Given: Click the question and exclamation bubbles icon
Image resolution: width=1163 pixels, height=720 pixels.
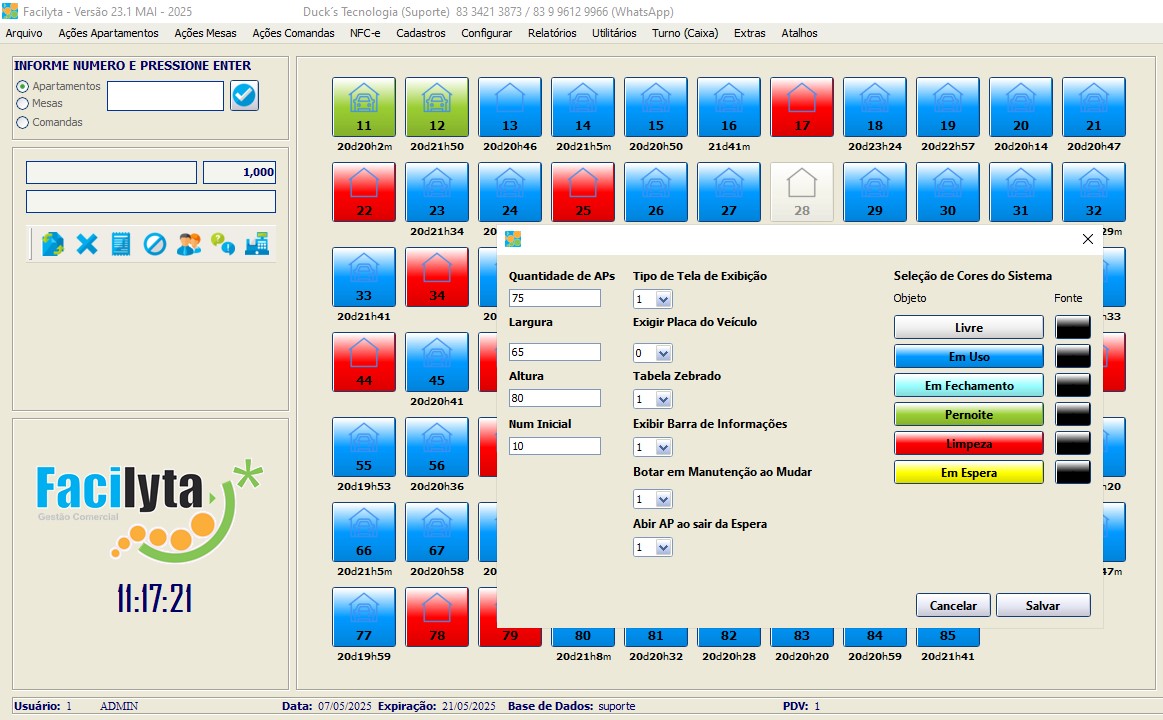Looking at the screenshot, I should (223, 244).
